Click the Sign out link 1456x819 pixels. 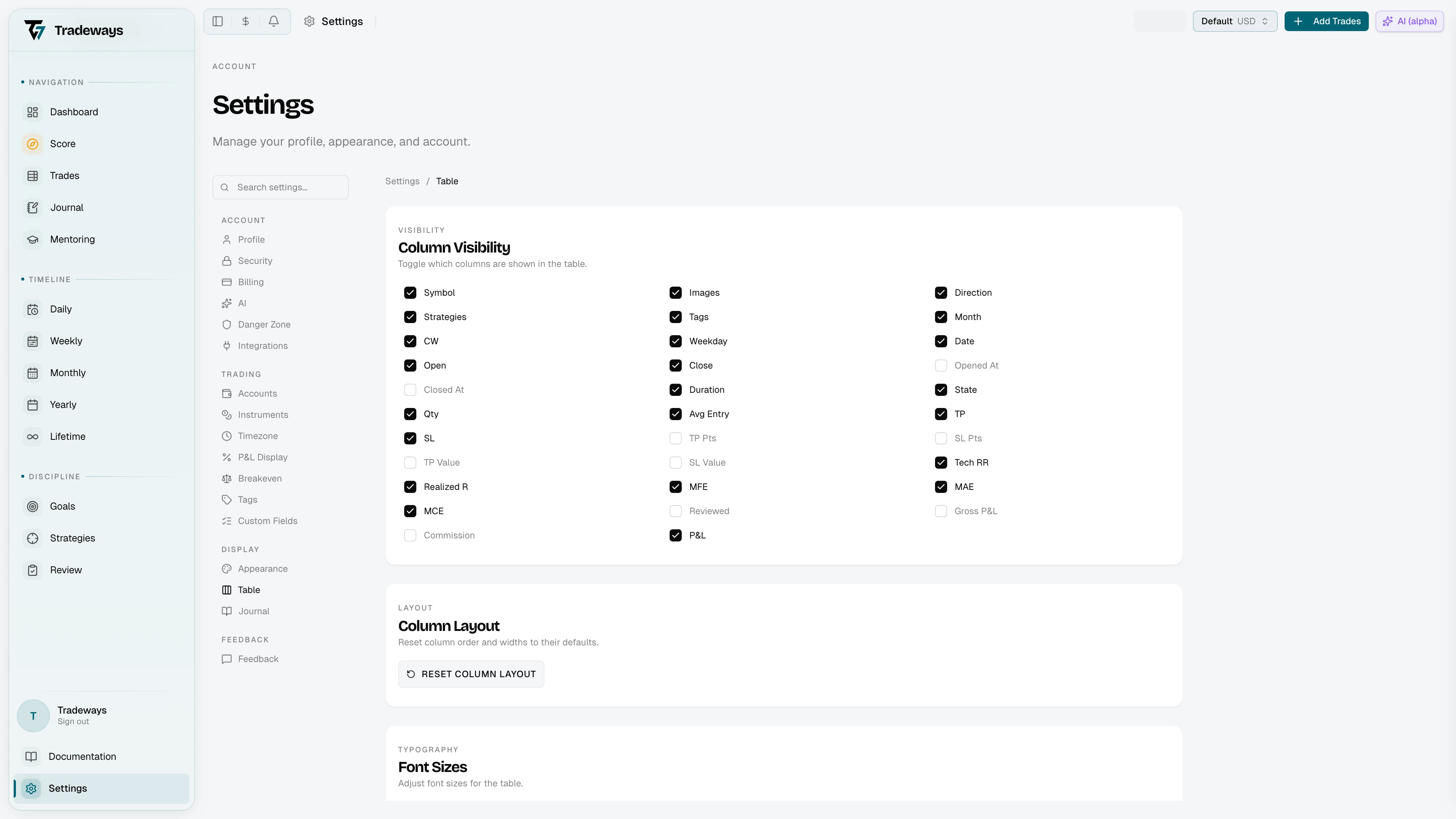(x=73, y=722)
